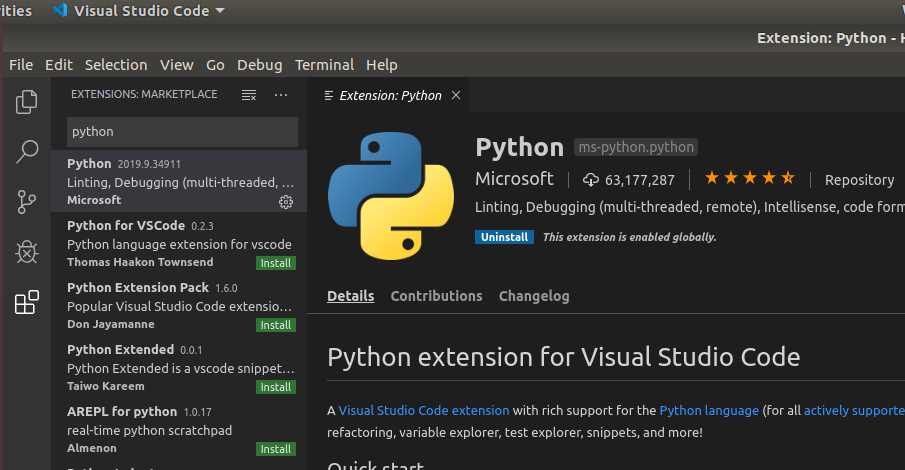Open the Python language link
The height and width of the screenshot is (470, 905).
(709, 411)
